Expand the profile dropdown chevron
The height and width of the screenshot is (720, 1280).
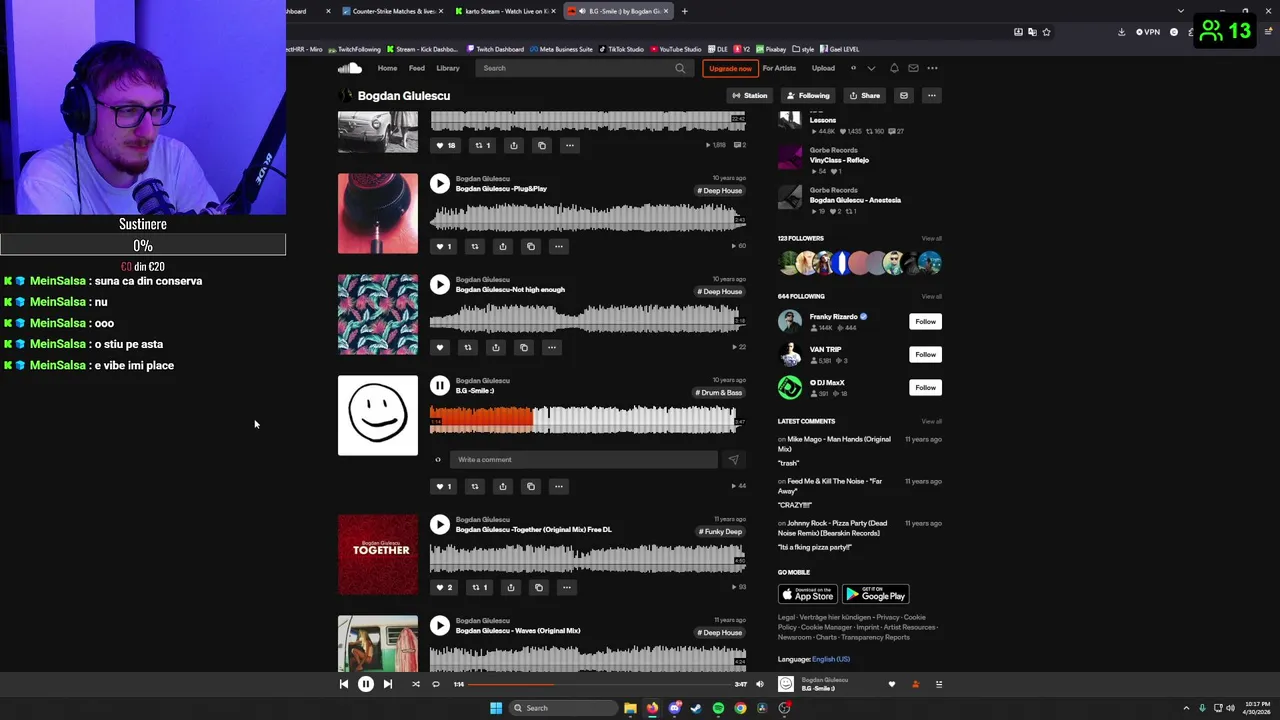click(x=871, y=68)
